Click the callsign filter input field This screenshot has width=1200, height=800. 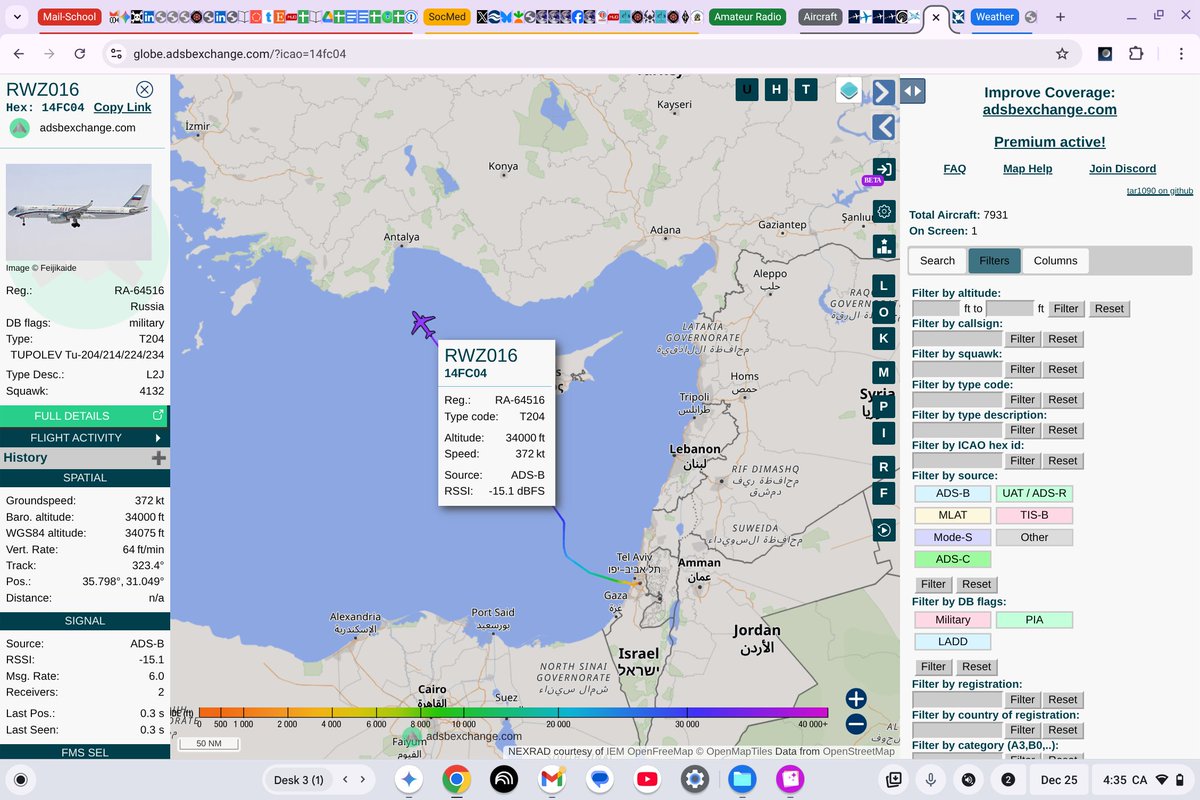pos(957,339)
